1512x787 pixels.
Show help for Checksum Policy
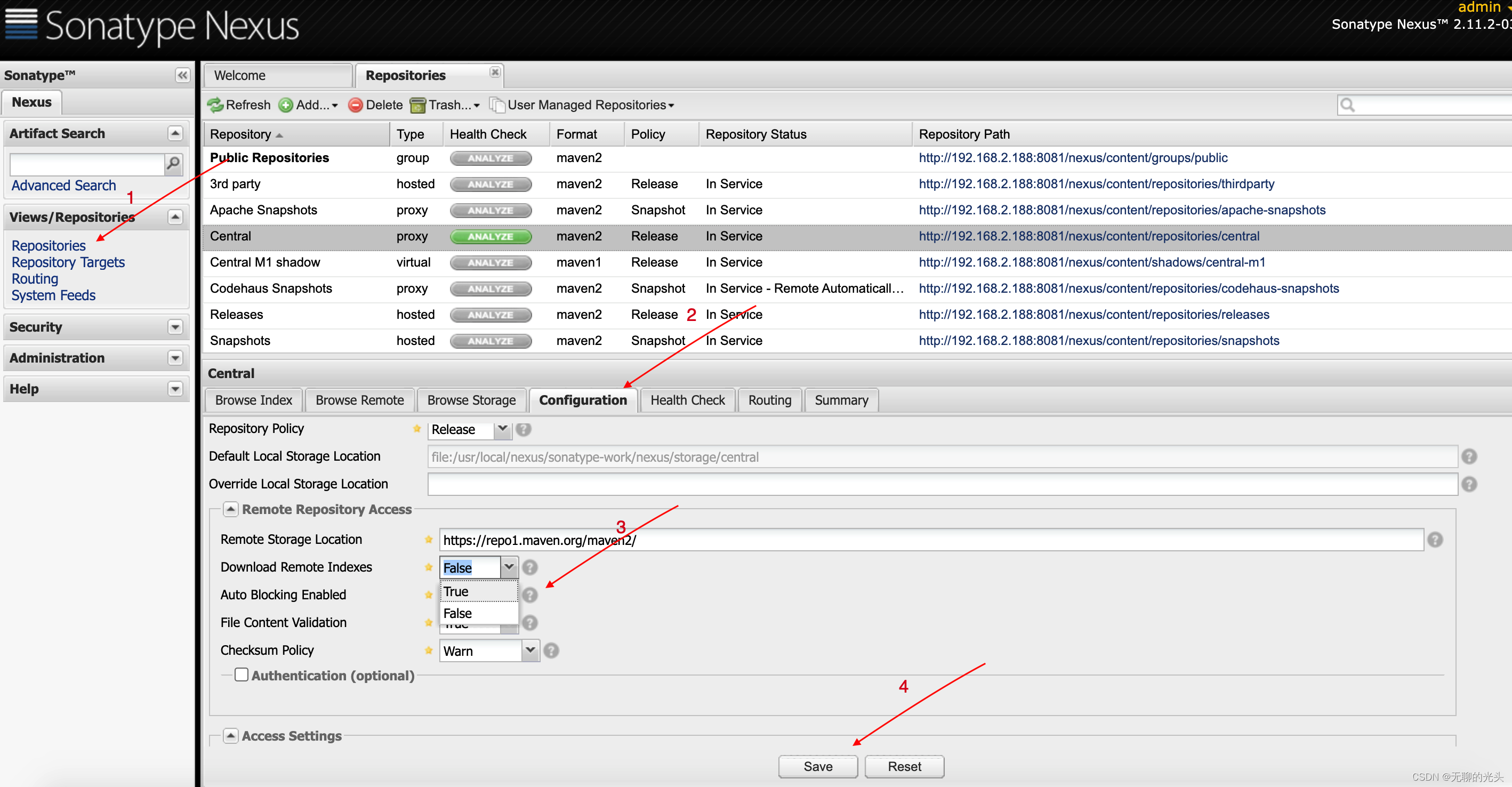pos(551,651)
